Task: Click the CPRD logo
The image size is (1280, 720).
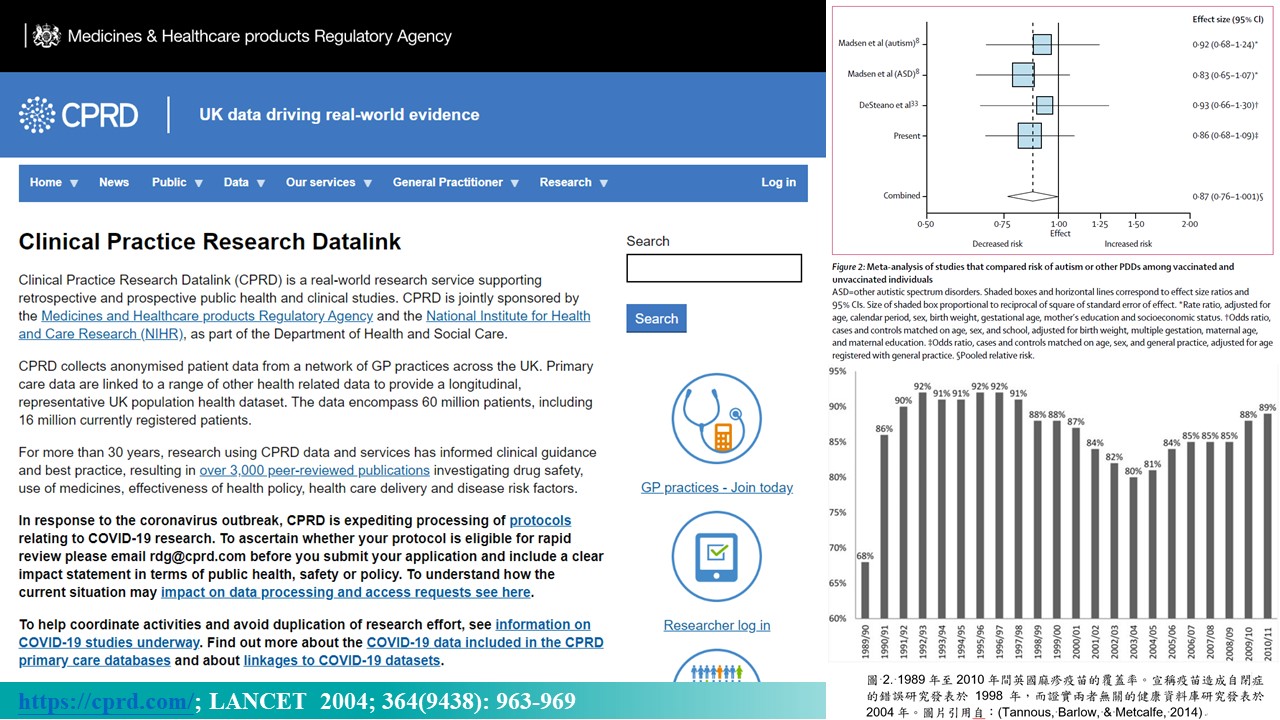Action: (x=79, y=114)
